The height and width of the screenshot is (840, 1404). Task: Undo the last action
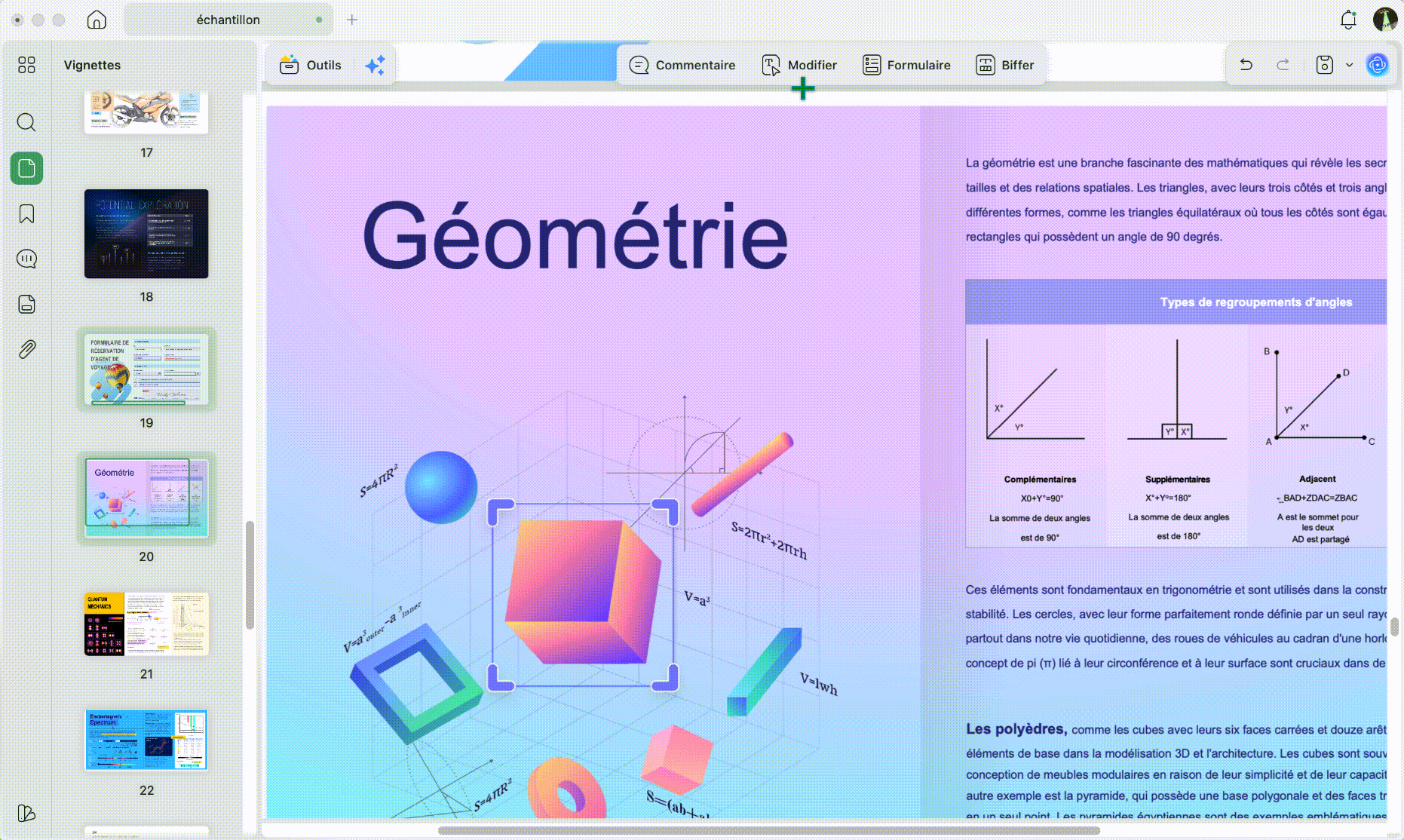coord(1246,65)
